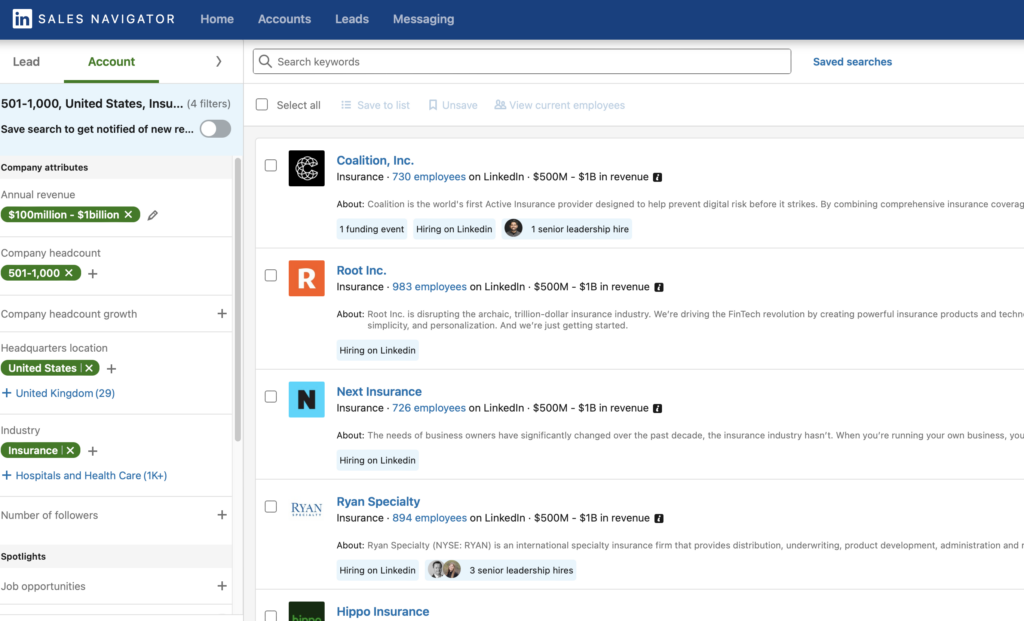Click the Root Inc. orange R logo

[x=306, y=278]
